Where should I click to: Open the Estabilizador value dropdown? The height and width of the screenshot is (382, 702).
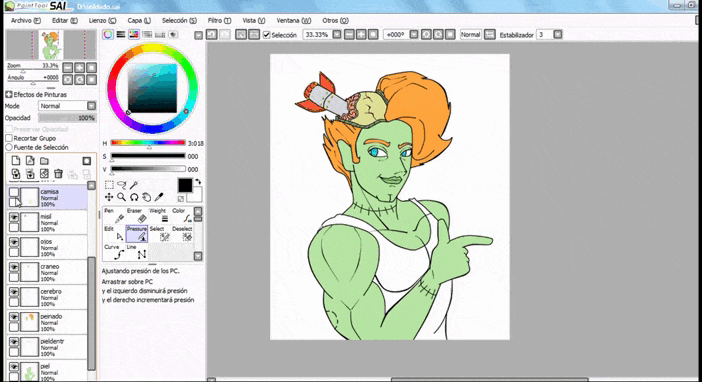[x=557, y=34]
